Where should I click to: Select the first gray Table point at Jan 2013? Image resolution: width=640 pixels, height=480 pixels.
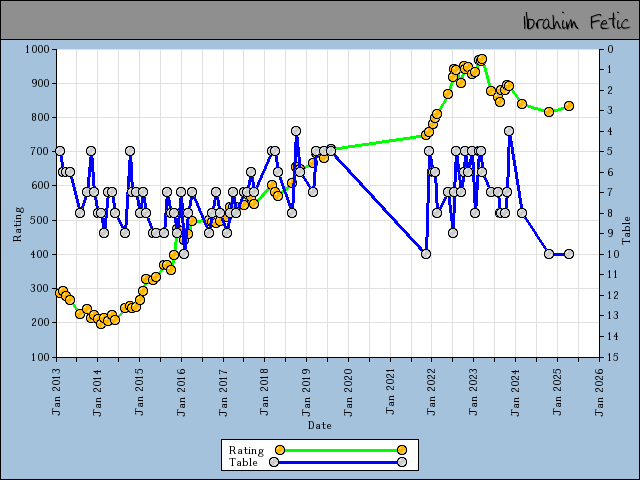(60, 151)
